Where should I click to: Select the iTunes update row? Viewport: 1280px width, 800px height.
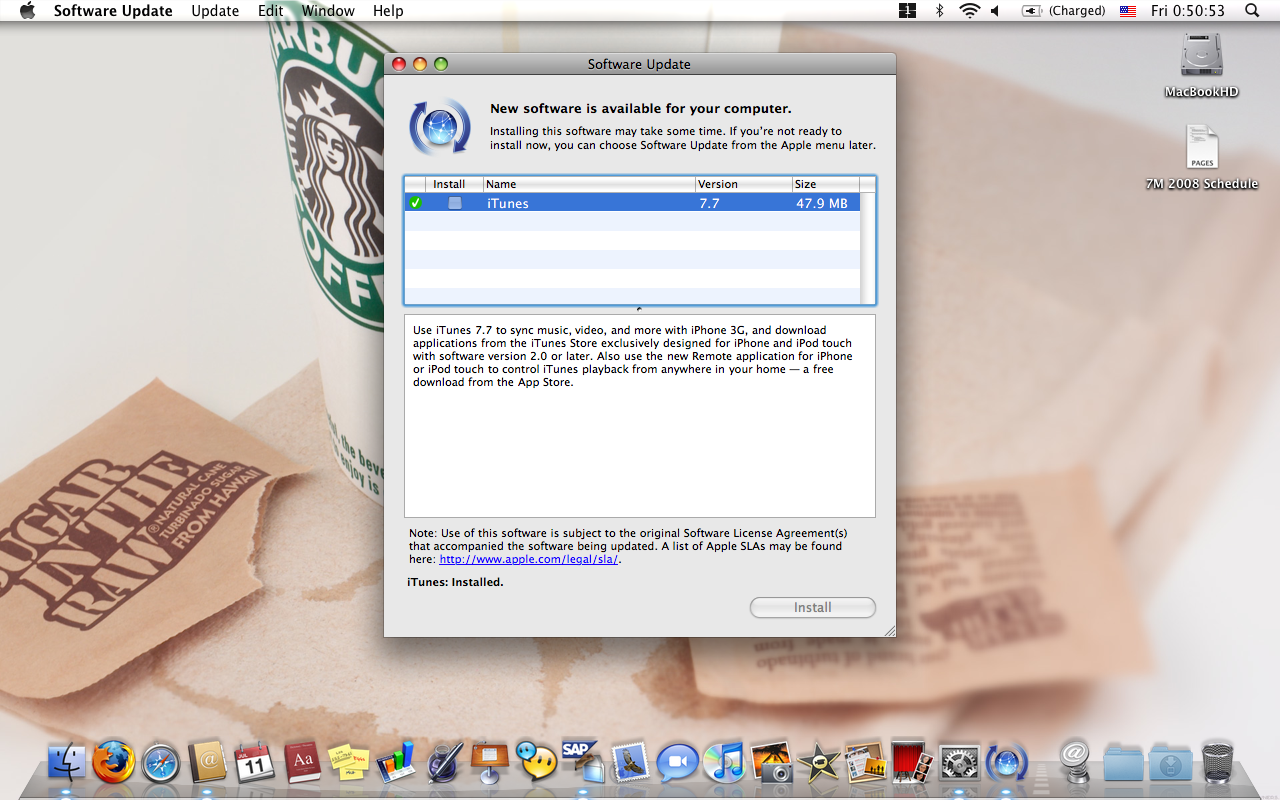click(x=632, y=203)
